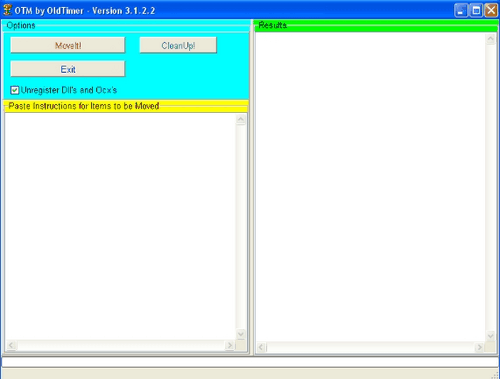
Task: Close the OTM window
Action: point(491,10)
